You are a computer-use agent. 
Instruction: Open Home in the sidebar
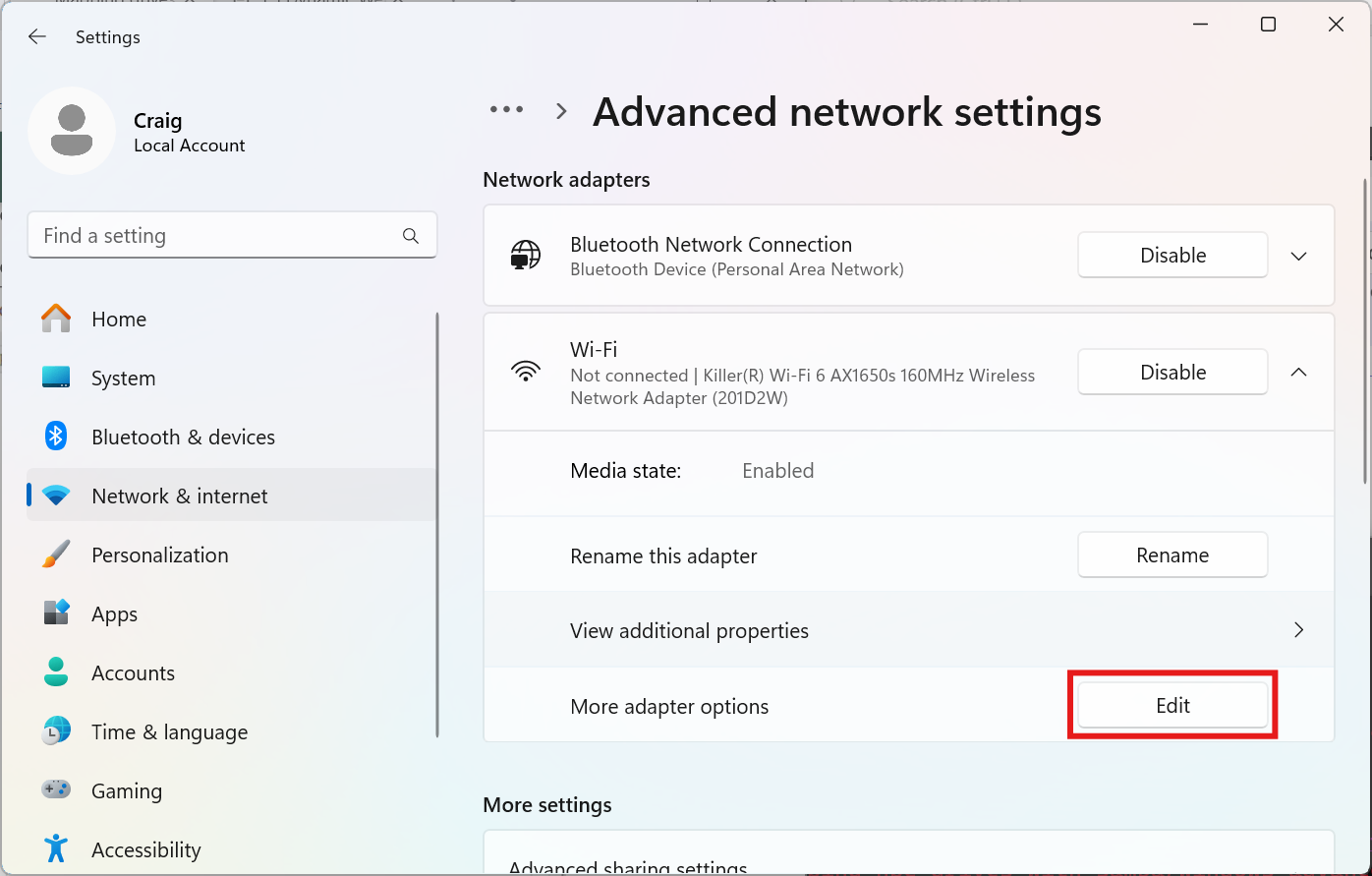tap(233, 320)
